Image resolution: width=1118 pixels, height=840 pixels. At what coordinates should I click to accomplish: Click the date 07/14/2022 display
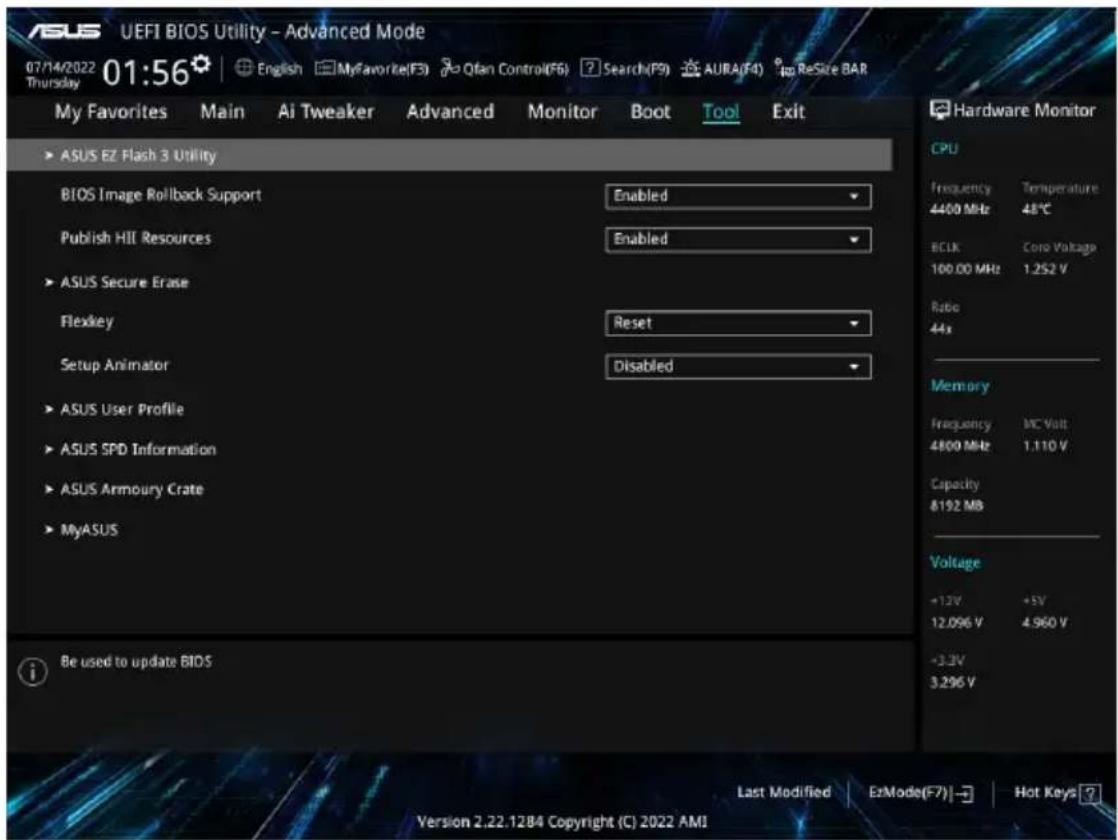(x=60, y=68)
